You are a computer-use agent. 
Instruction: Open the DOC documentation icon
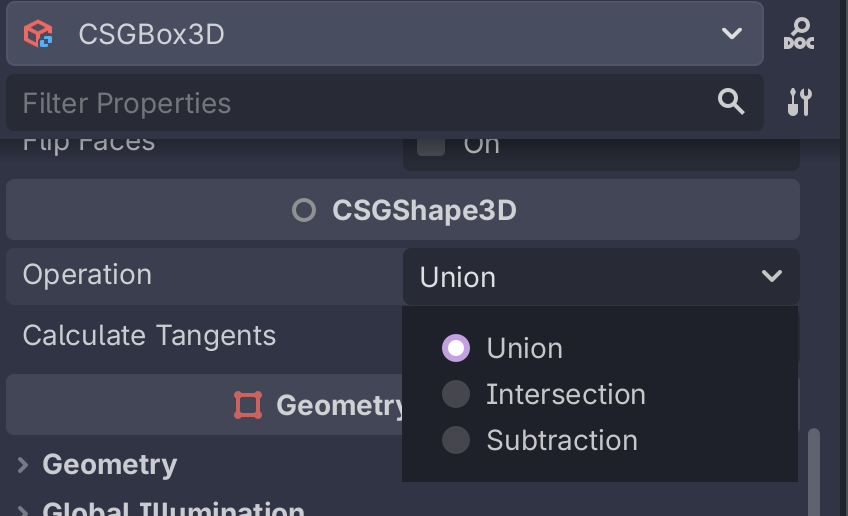[799, 34]
